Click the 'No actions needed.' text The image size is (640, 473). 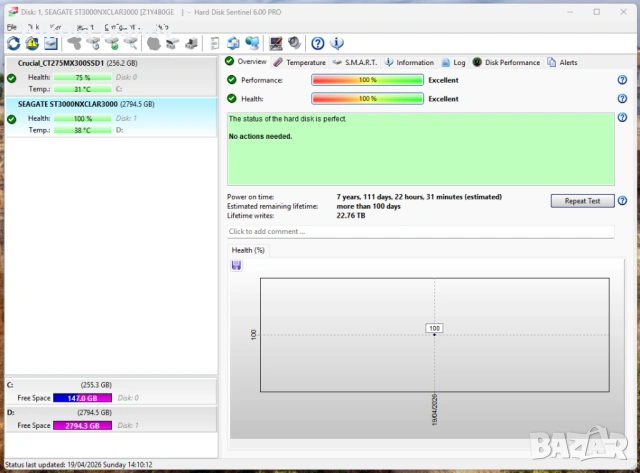click(260, 136)
